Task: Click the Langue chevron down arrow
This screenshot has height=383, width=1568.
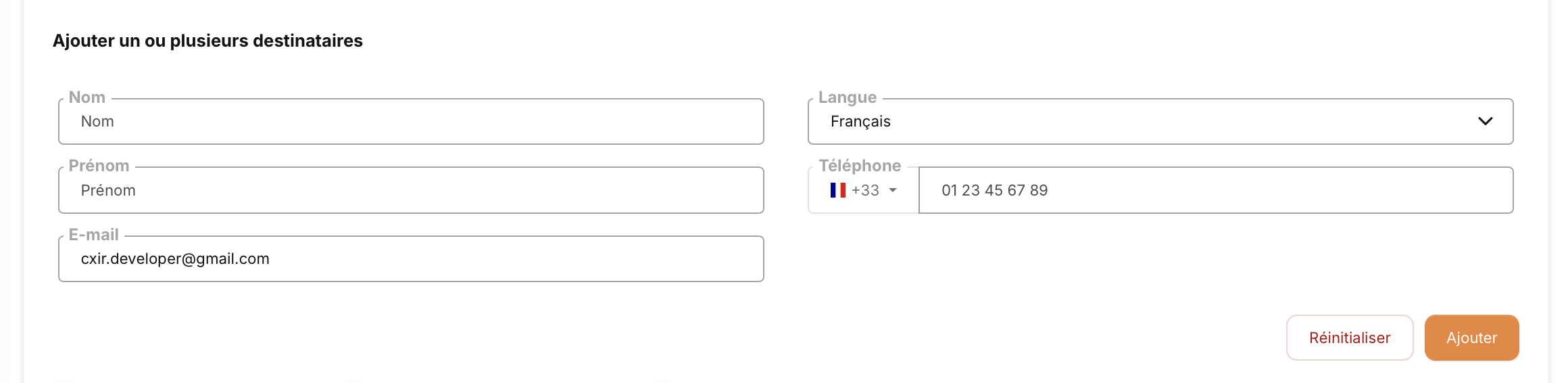Action: [1485, 121]
